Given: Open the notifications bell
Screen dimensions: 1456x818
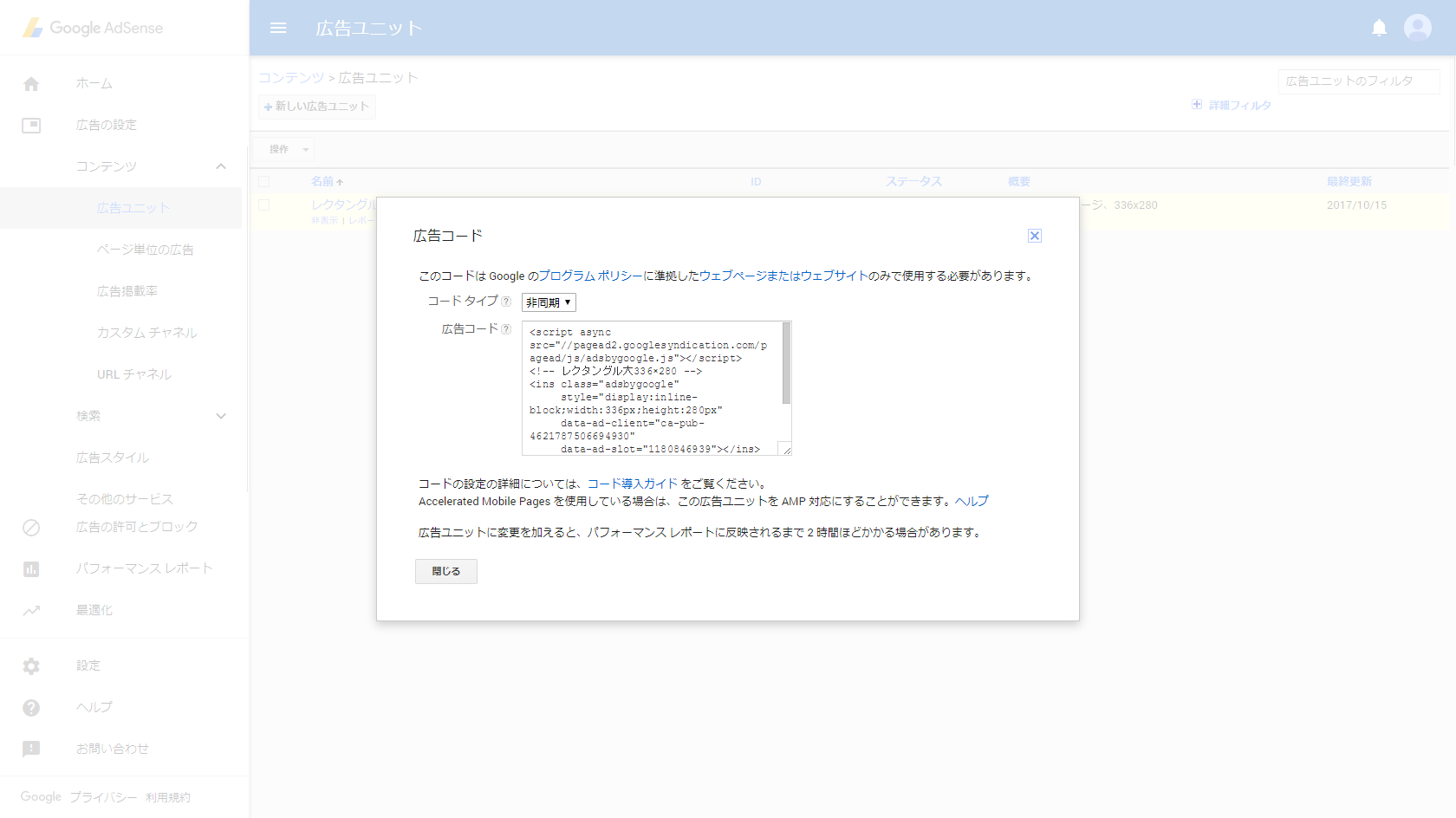Looking at the screenshot, I should [x=1379, y=28].
